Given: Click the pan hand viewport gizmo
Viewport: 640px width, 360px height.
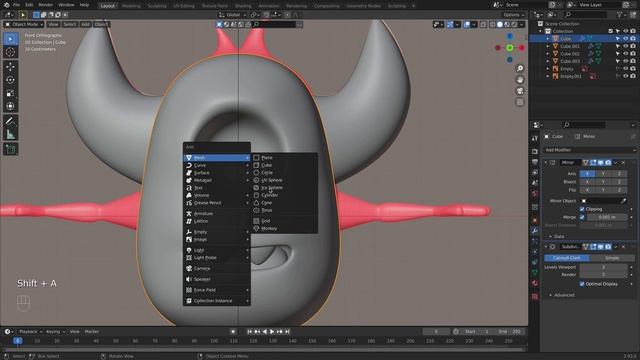Looking at the screenshot, I should (520, 80).
